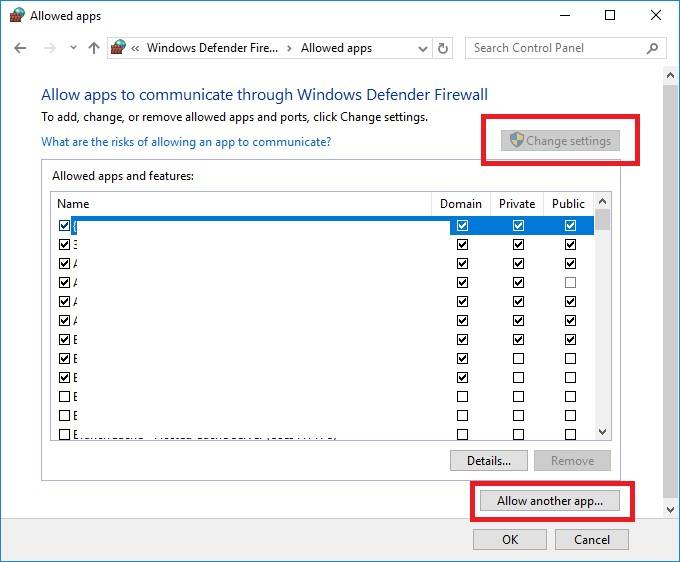This screenshot has width=680, height=562.
Task: Minimize the Allowed apps window
Action: (565, 16)
